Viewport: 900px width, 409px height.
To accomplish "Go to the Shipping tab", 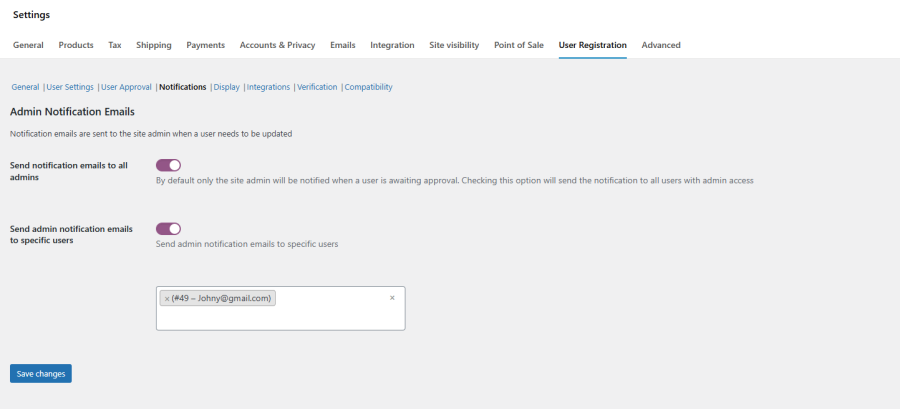I will (x=154, y=45).
